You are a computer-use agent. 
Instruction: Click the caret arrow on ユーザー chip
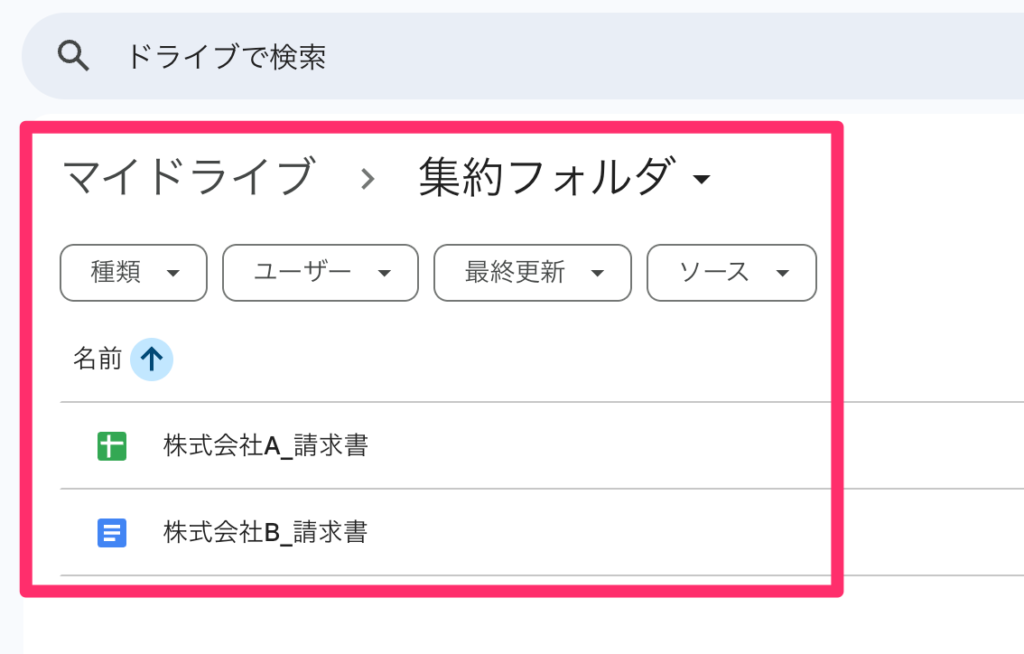pos(384,273)
